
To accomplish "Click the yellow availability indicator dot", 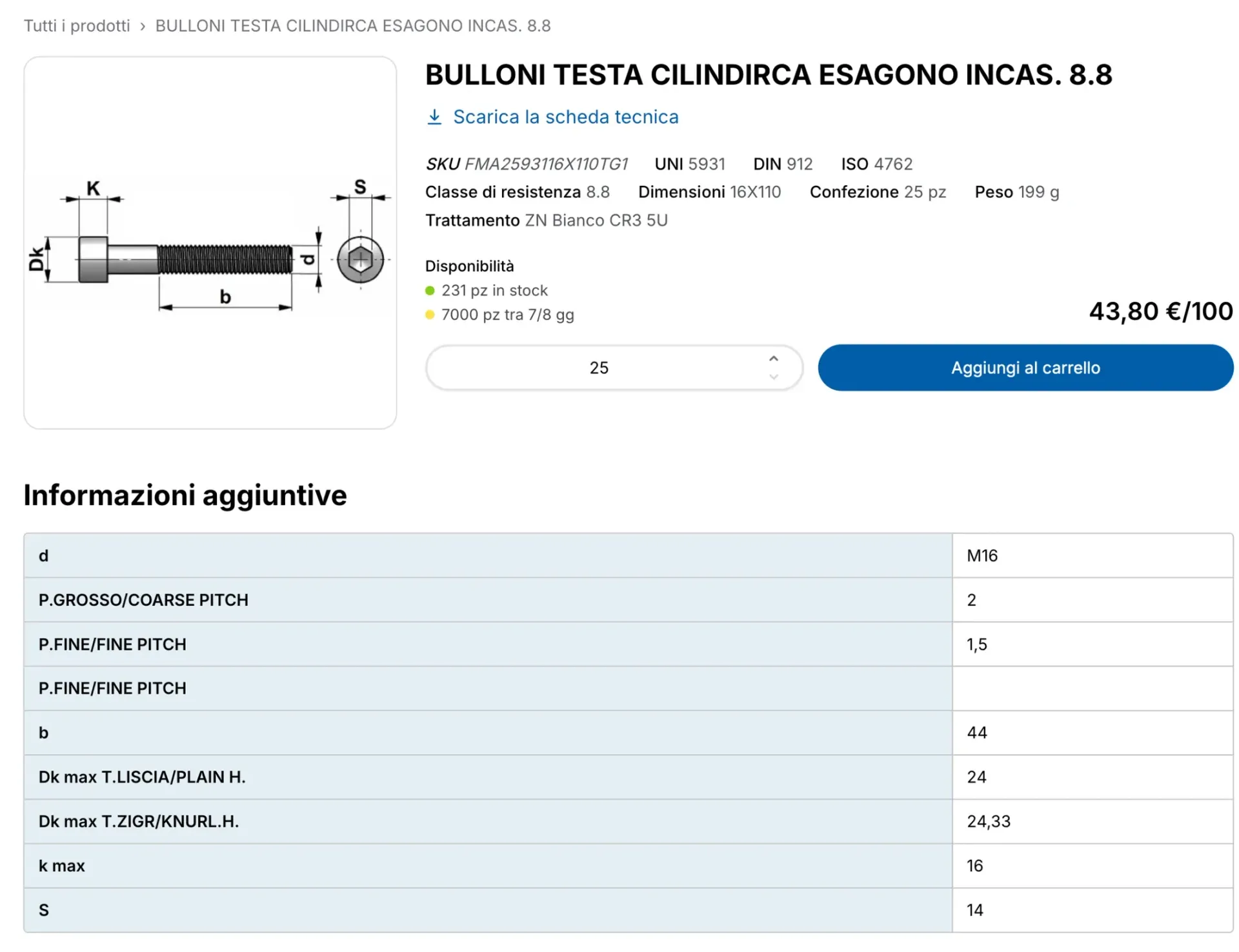I will [430, 315].
